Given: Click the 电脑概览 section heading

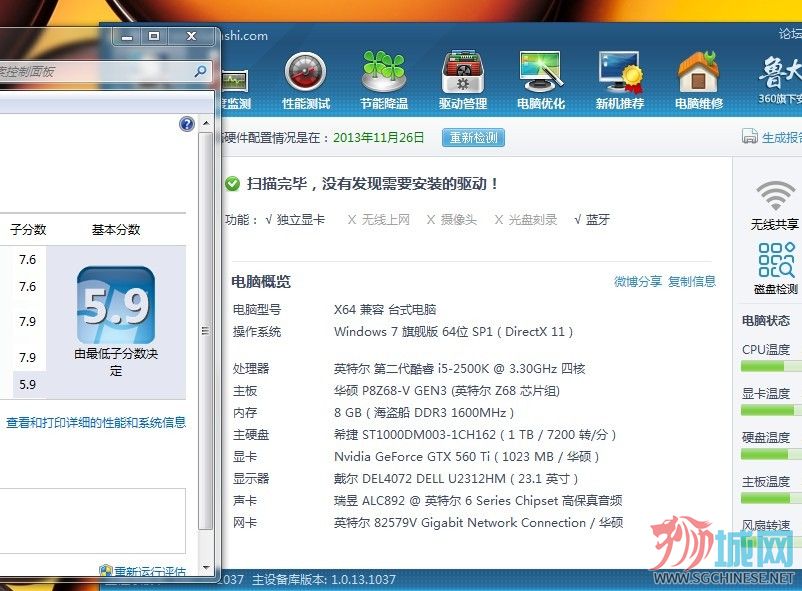Looking at the screenshot, I should [x=261, y=281].
